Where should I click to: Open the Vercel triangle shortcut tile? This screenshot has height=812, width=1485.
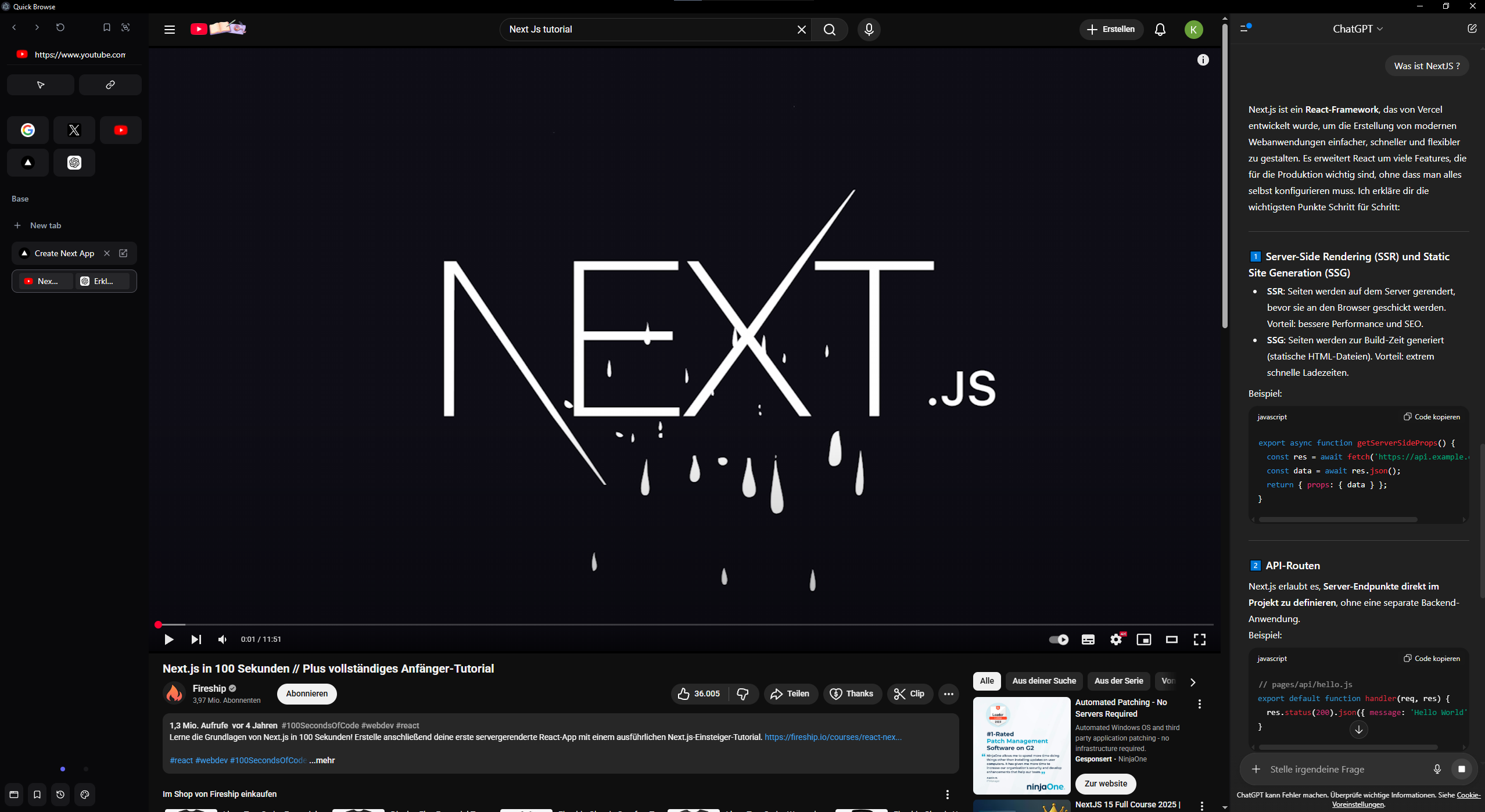coord(28,163)
